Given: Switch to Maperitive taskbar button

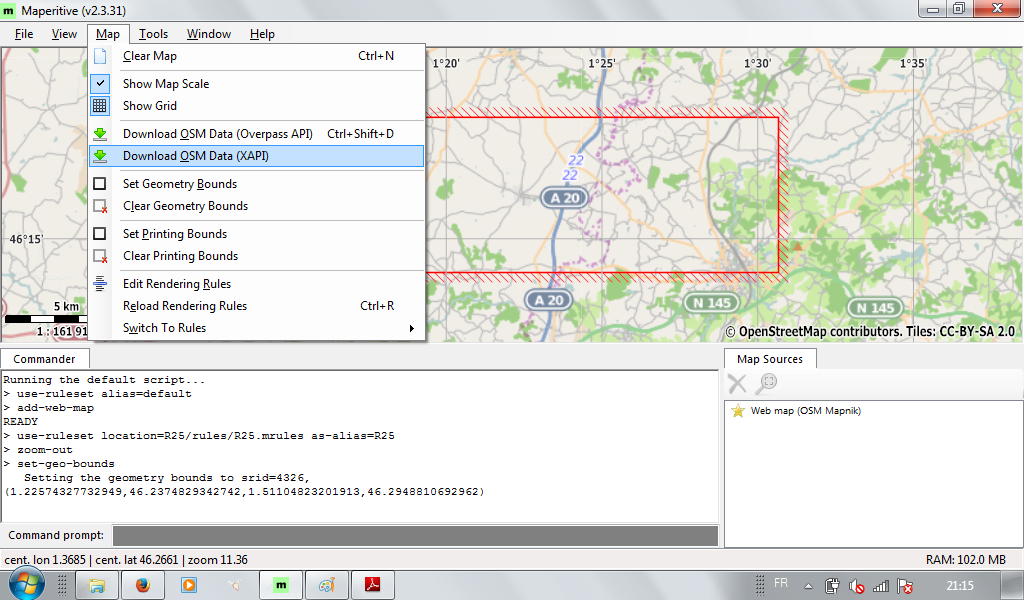Looking at the screenshot, I should tap(281, 585).
